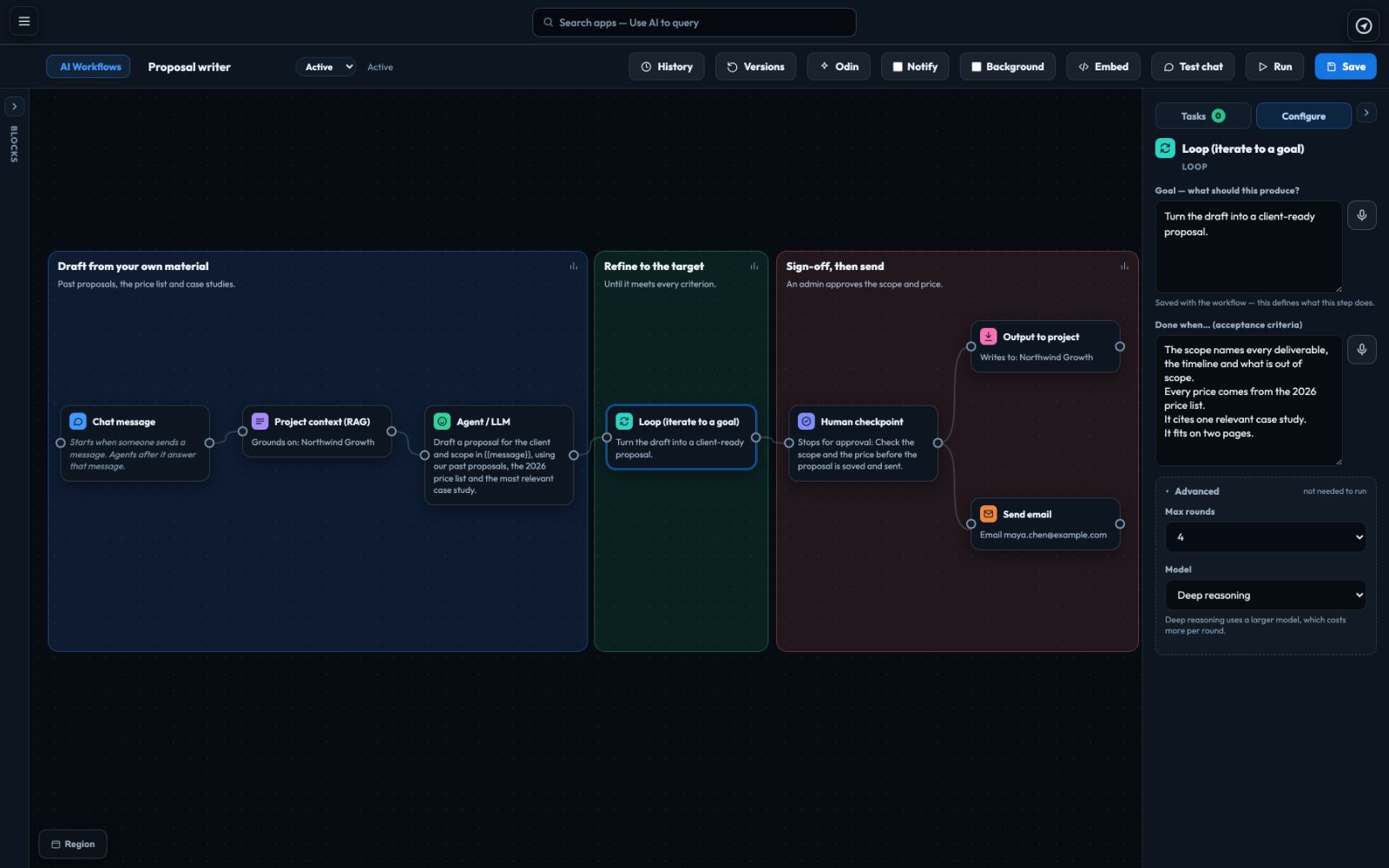Click the Region button
The width and height of the screenshot is (1389, 868).
pyautogui.click(x=73, y=844)
